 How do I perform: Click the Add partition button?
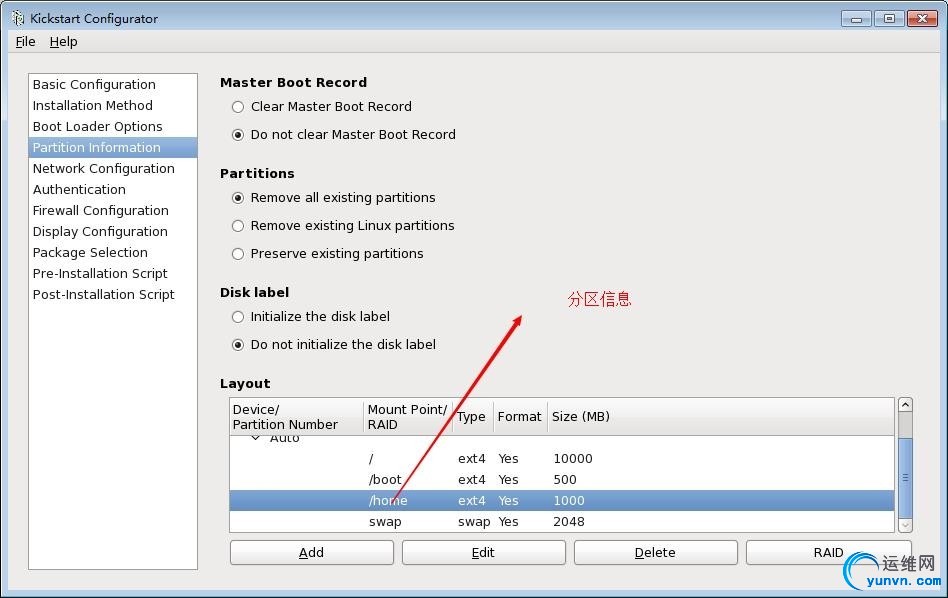311,553
